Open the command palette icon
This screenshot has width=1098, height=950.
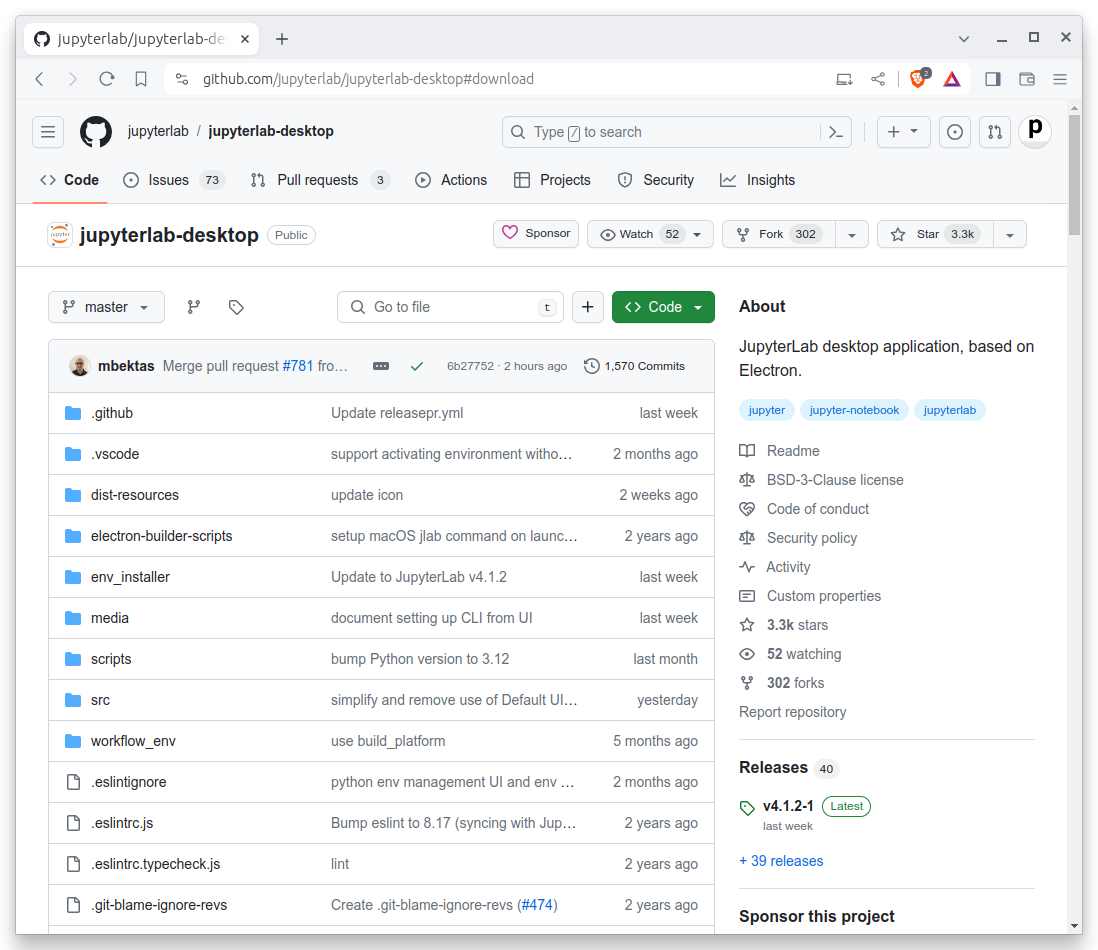click(835, 132)
